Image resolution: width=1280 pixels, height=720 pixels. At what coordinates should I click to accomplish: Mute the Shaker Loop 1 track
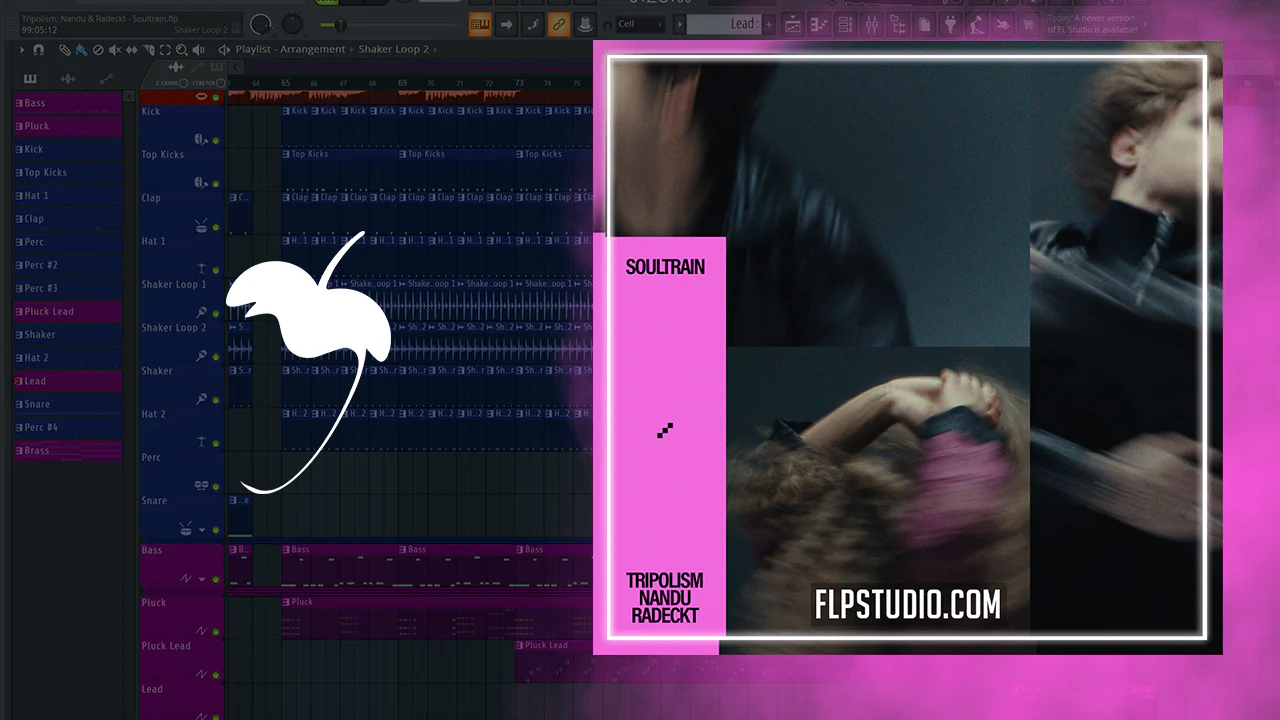216,314
